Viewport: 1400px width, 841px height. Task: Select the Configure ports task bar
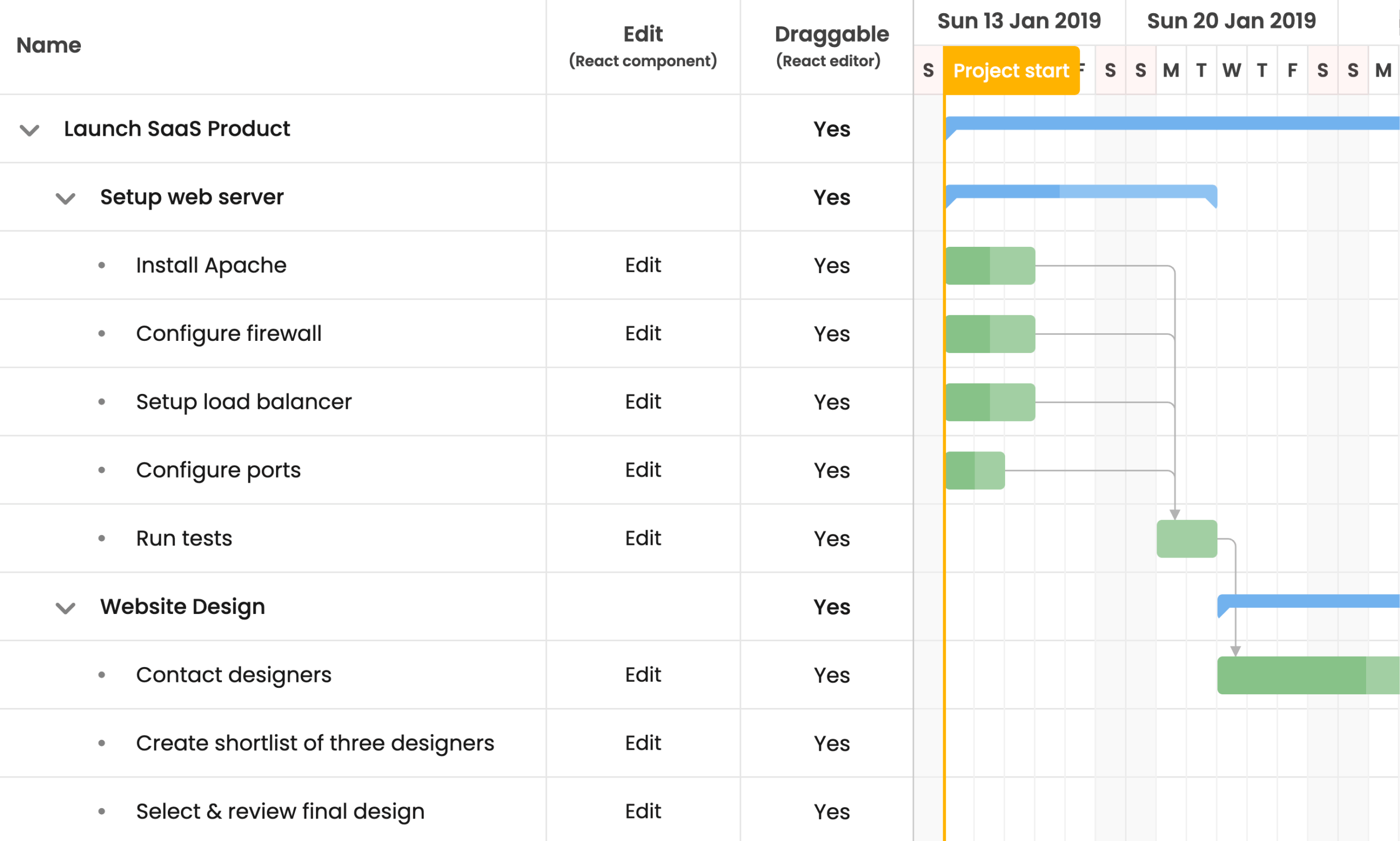975,471
